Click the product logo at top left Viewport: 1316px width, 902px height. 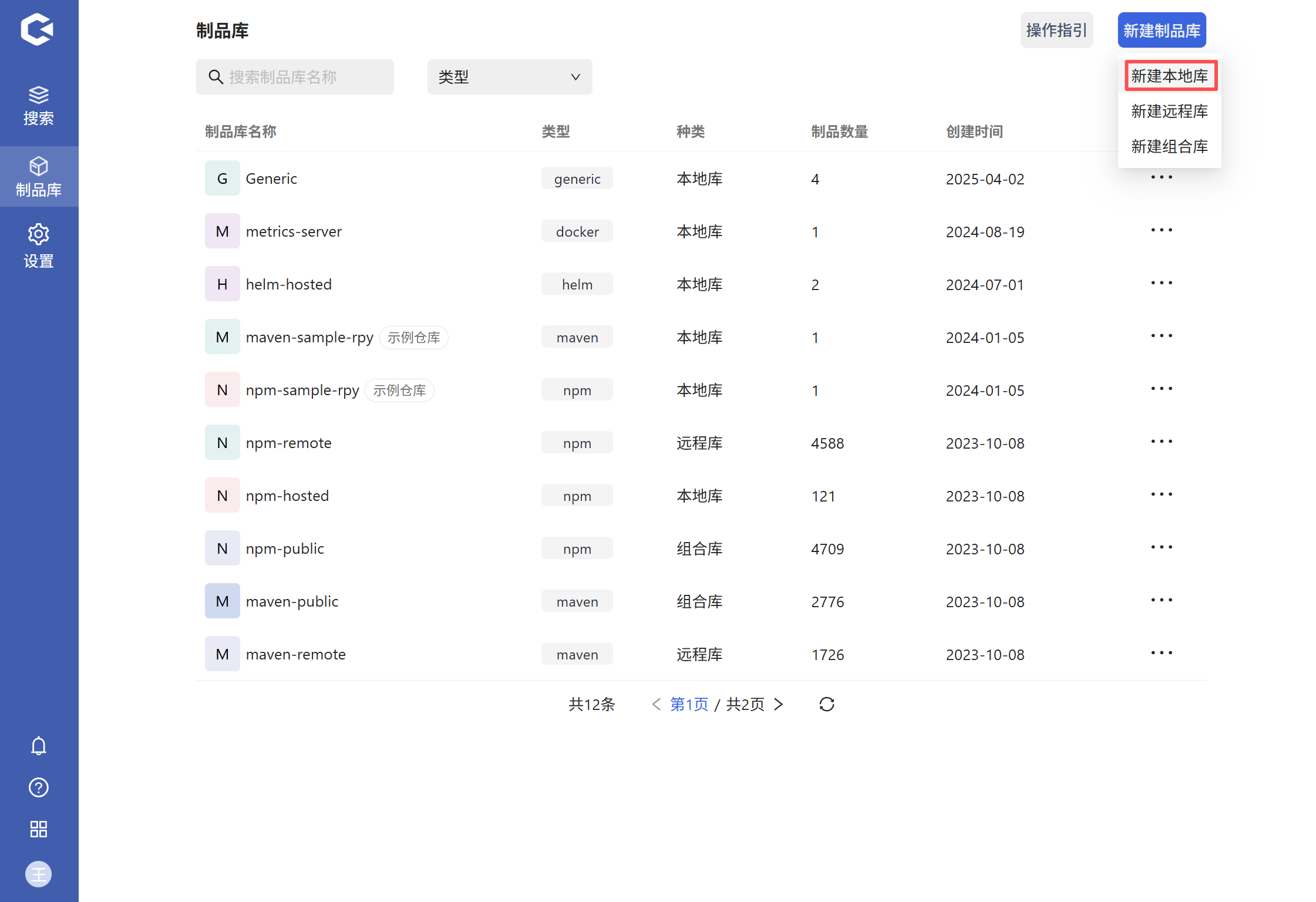[x=37, y=29]
